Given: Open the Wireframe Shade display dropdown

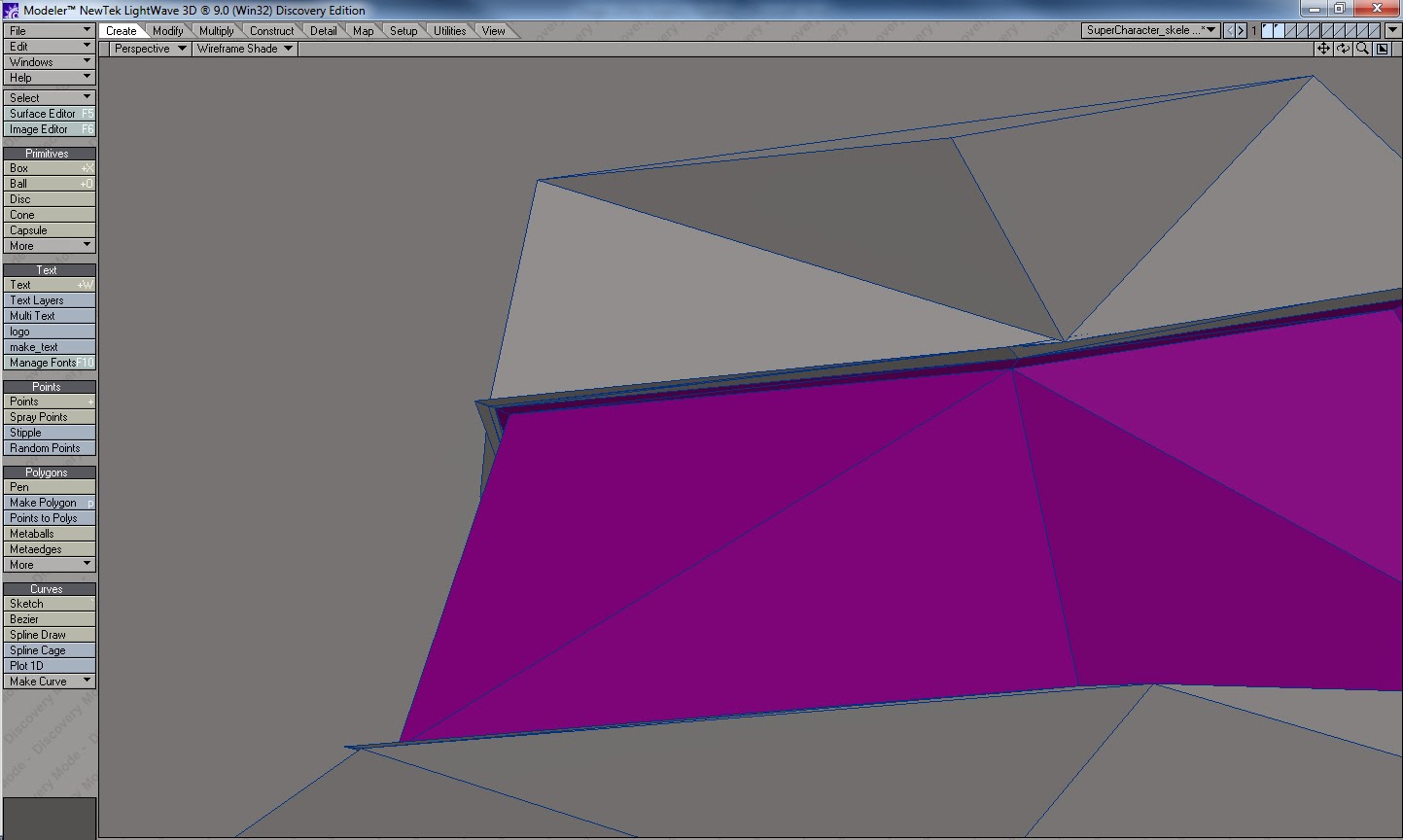Looking at the screenshot, I should point(242,49).
